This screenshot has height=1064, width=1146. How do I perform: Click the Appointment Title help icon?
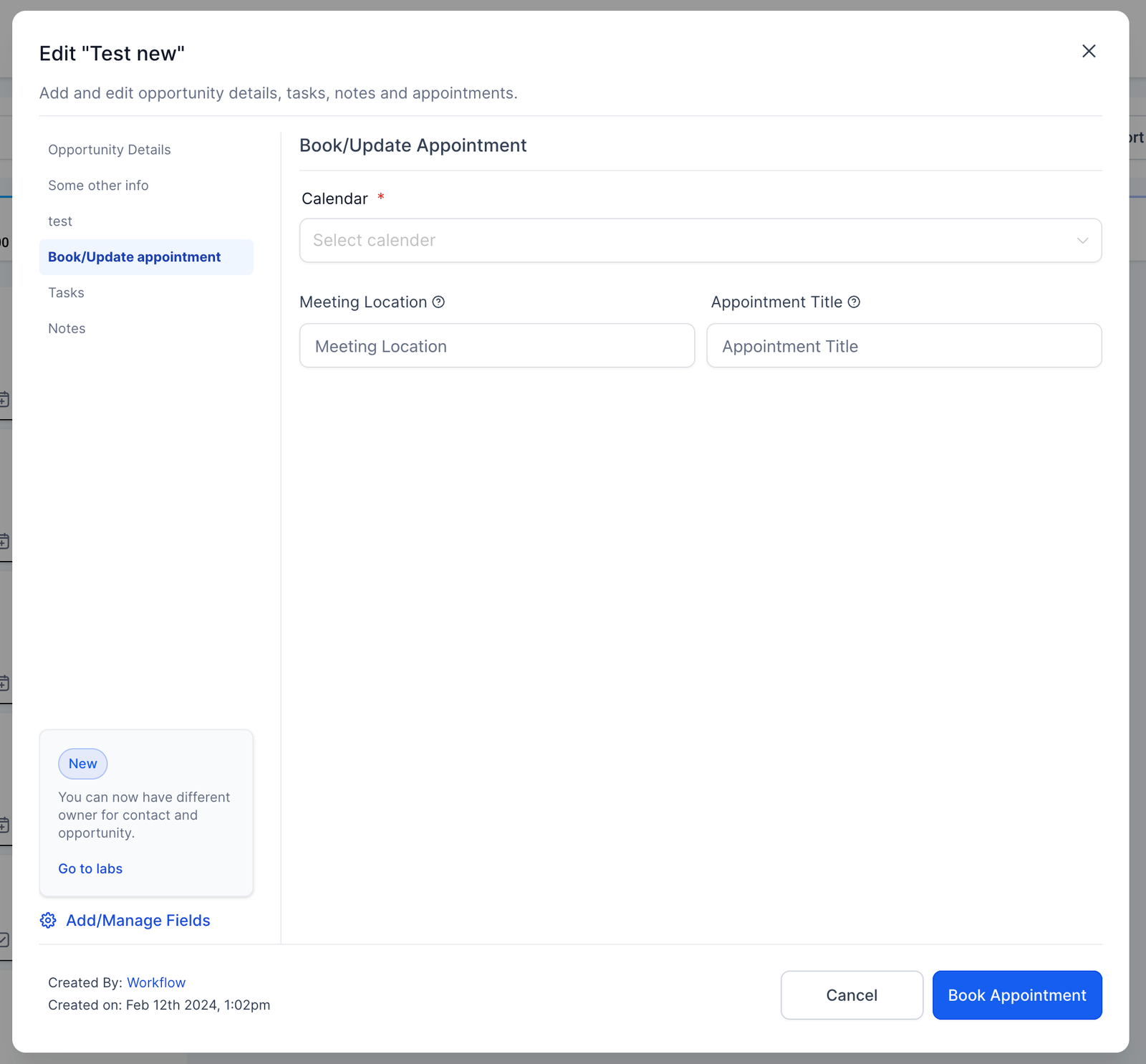(x=854, y=302)
